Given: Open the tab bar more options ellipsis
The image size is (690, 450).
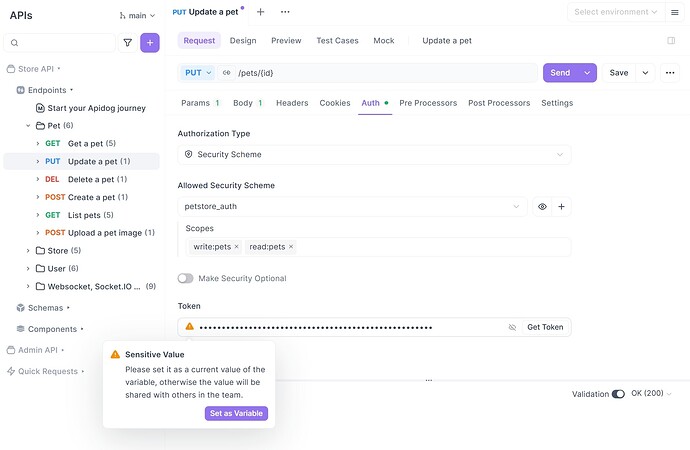Looking at the screenshot, I should pyautogui.click(x=285, y=12).
